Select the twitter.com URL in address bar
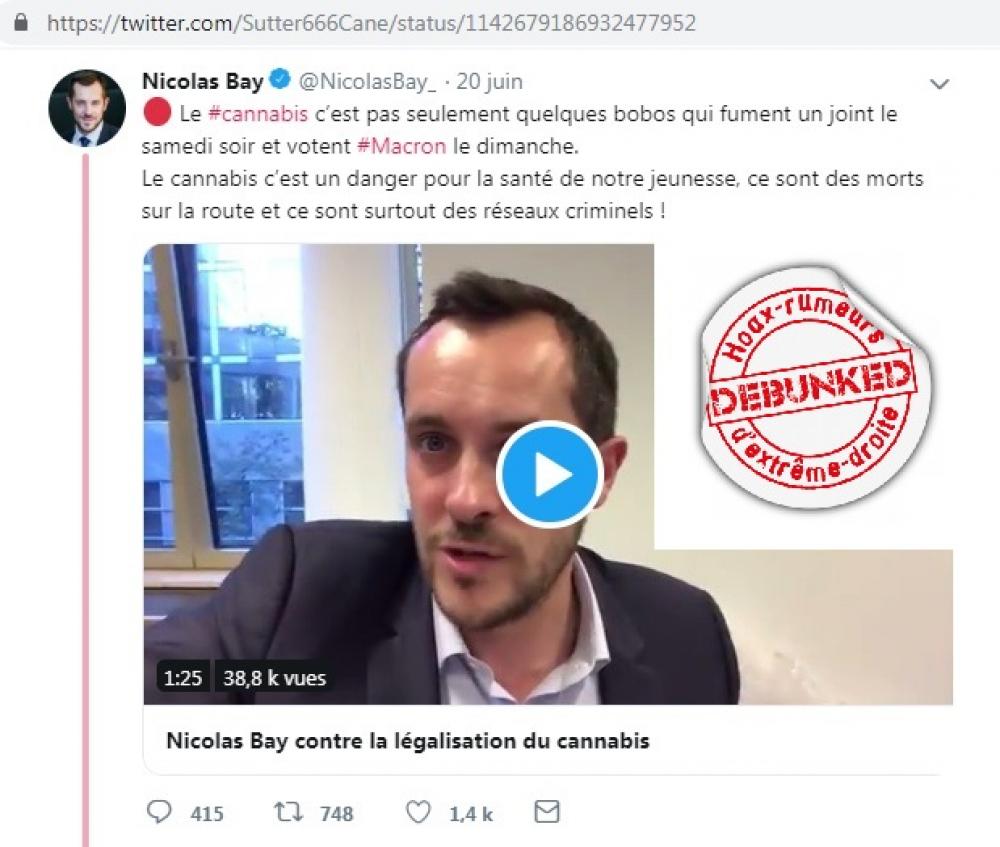1000x847 pixels. click(x=372, y=23)
